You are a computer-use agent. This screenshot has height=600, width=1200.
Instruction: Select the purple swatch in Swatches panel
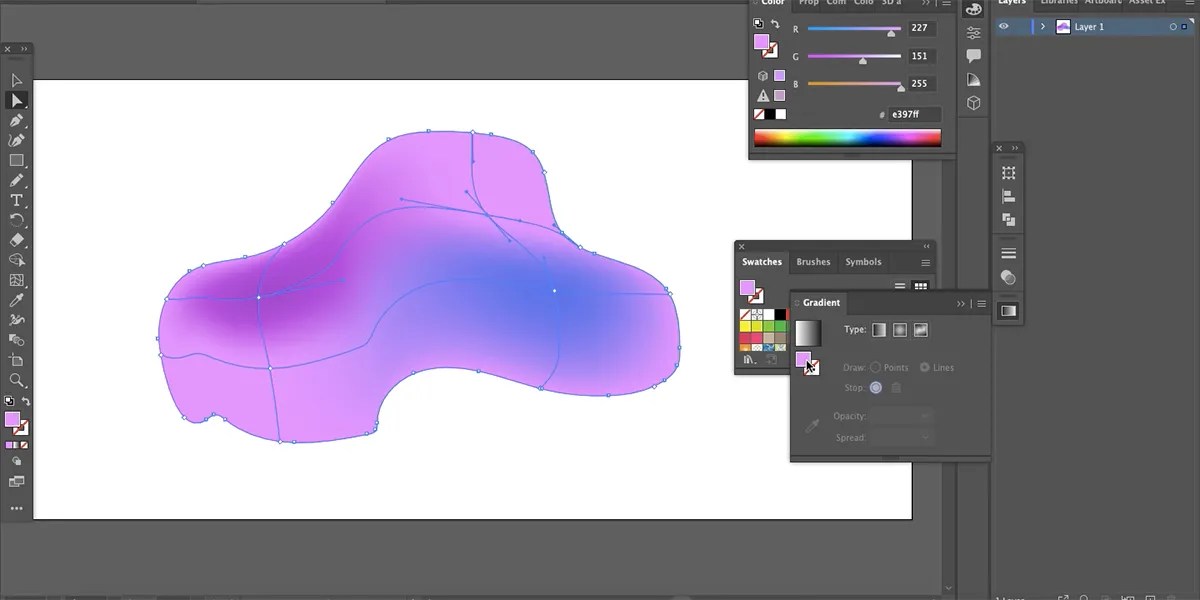tap(750, 288)
